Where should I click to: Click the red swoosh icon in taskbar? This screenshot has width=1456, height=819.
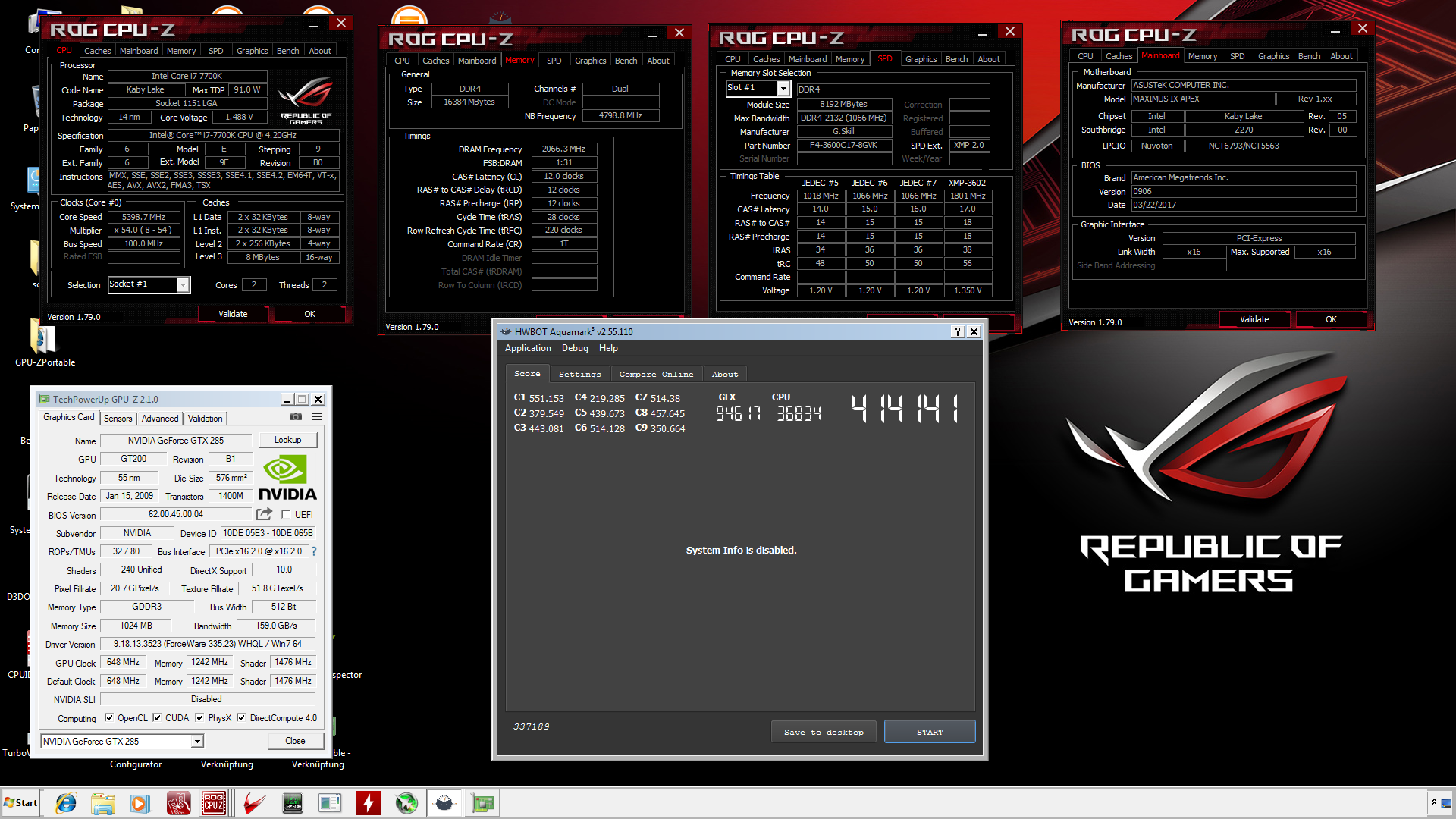(254, 803)
